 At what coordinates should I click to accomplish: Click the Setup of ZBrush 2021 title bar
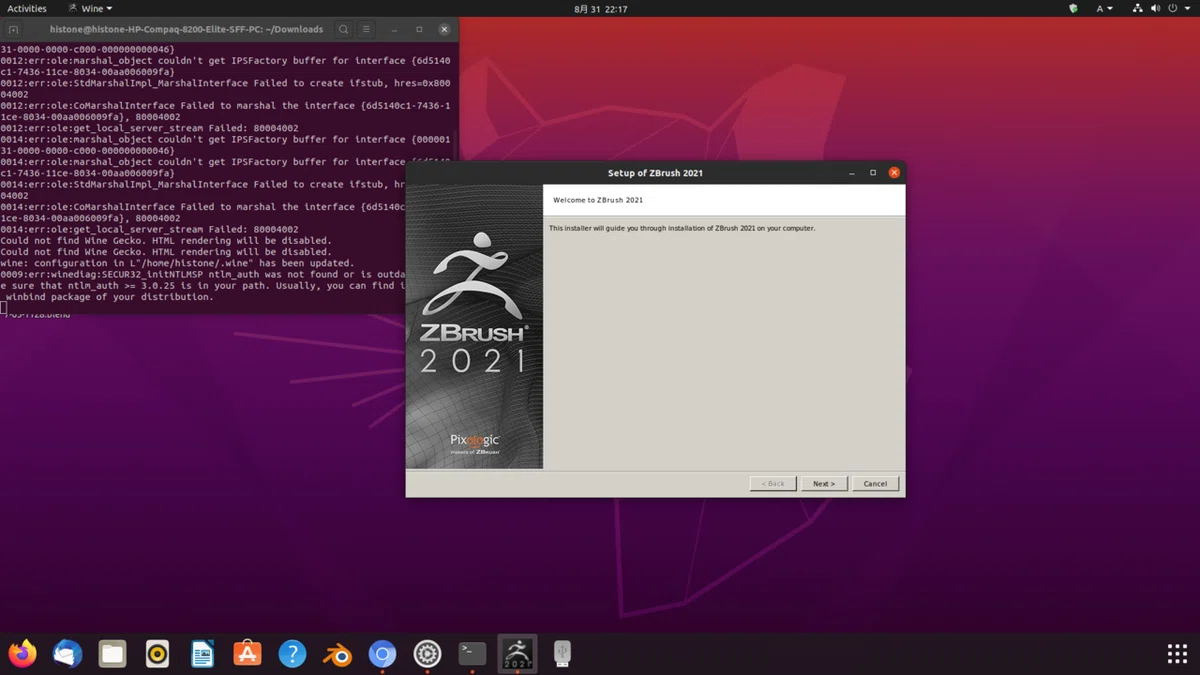click(x=655, y=173)
